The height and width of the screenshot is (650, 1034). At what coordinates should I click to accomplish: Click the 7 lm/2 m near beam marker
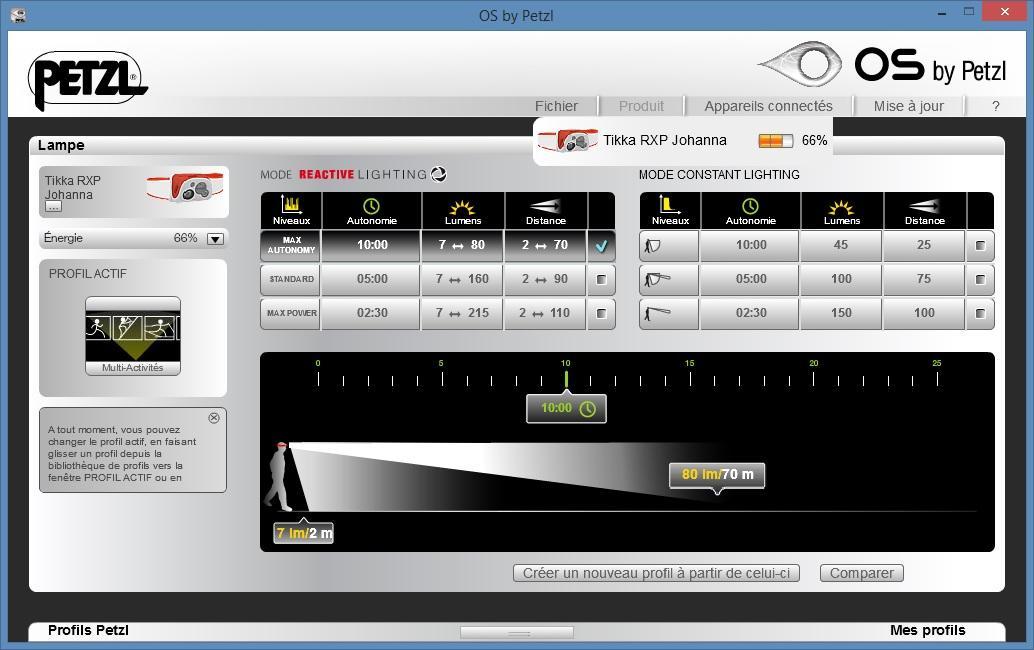(x=304, y=533)
